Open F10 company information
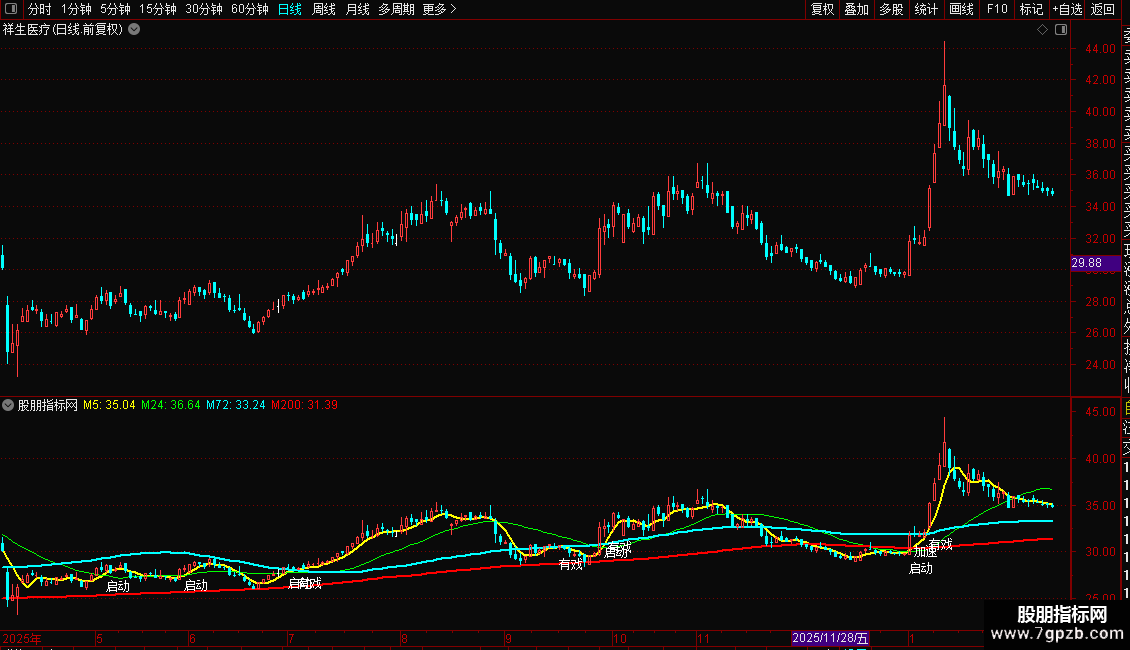The height and width of the screenshot is (650, 1130). tap(997, 10)
